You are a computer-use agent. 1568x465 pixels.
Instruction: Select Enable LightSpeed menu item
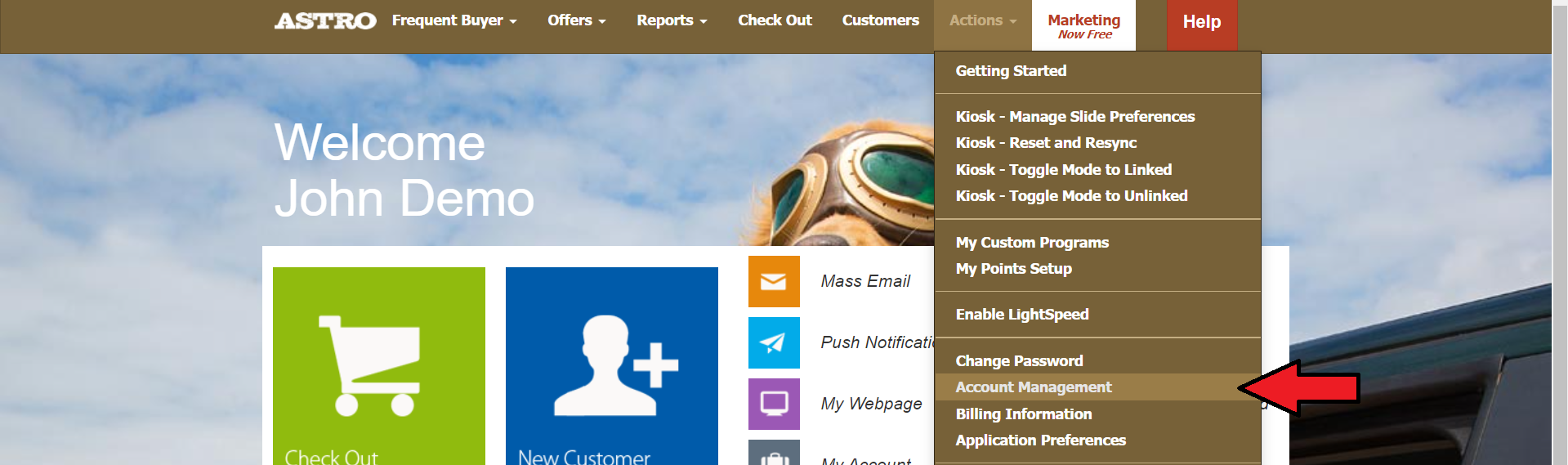click(x=1021, y=315)
